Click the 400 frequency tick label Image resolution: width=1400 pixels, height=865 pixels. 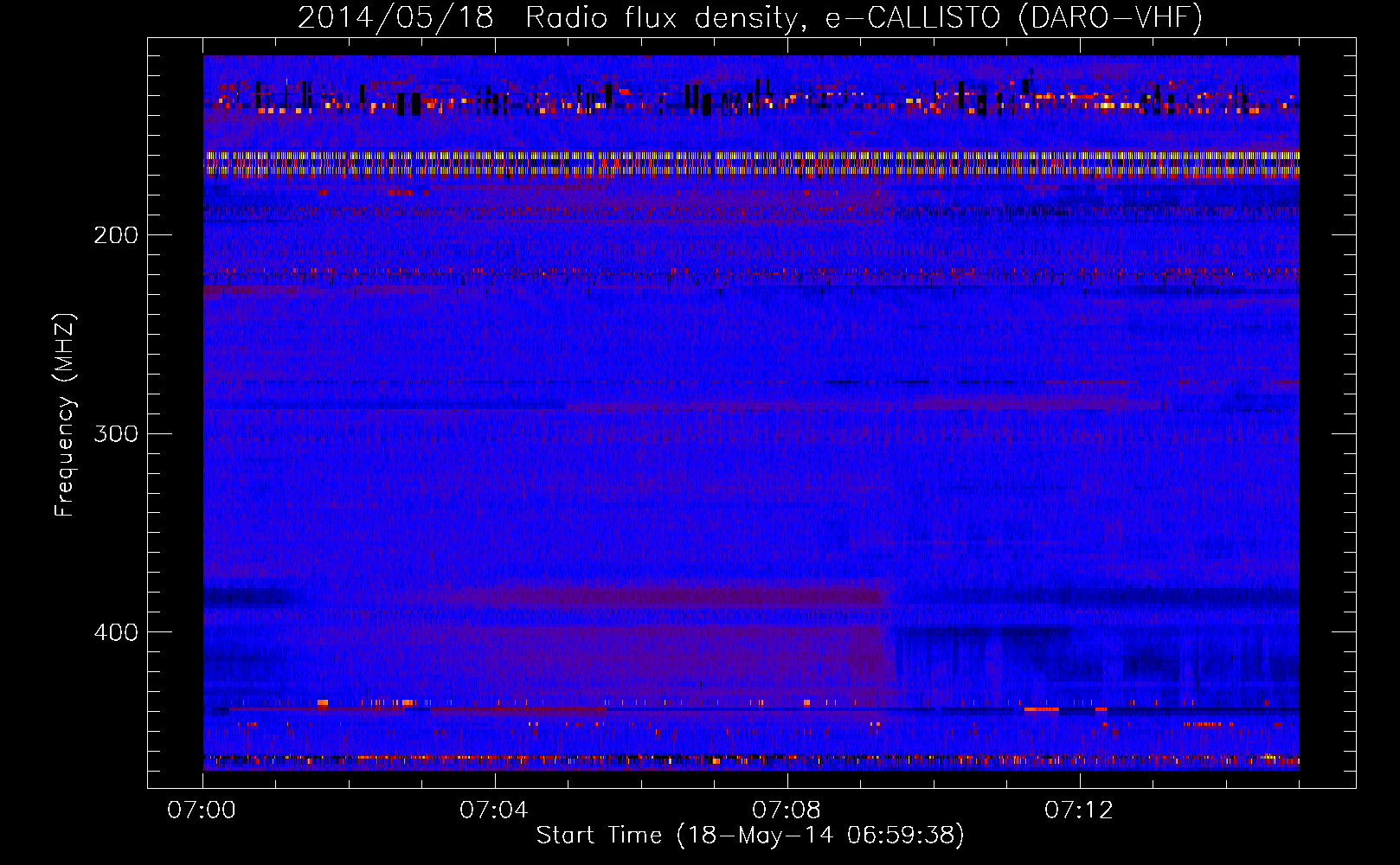[x=116, y=632]
